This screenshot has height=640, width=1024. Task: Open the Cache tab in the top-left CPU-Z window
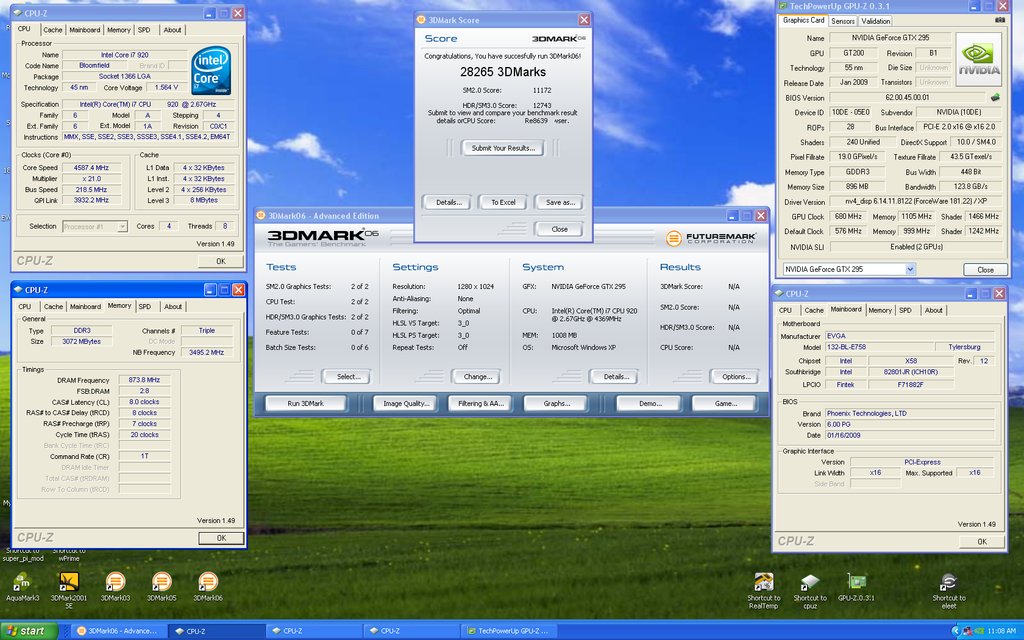pyautogui.click(x=53, y=30)
